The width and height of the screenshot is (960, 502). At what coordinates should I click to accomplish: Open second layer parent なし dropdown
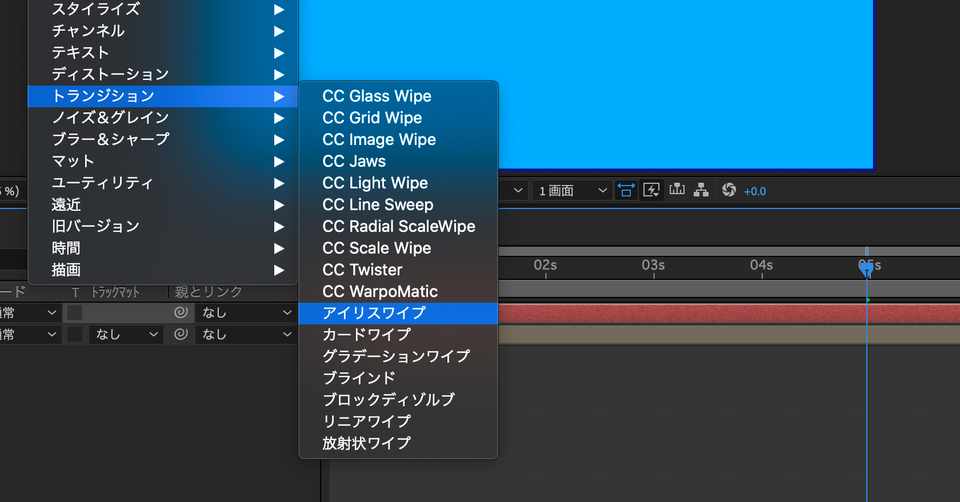246,334
